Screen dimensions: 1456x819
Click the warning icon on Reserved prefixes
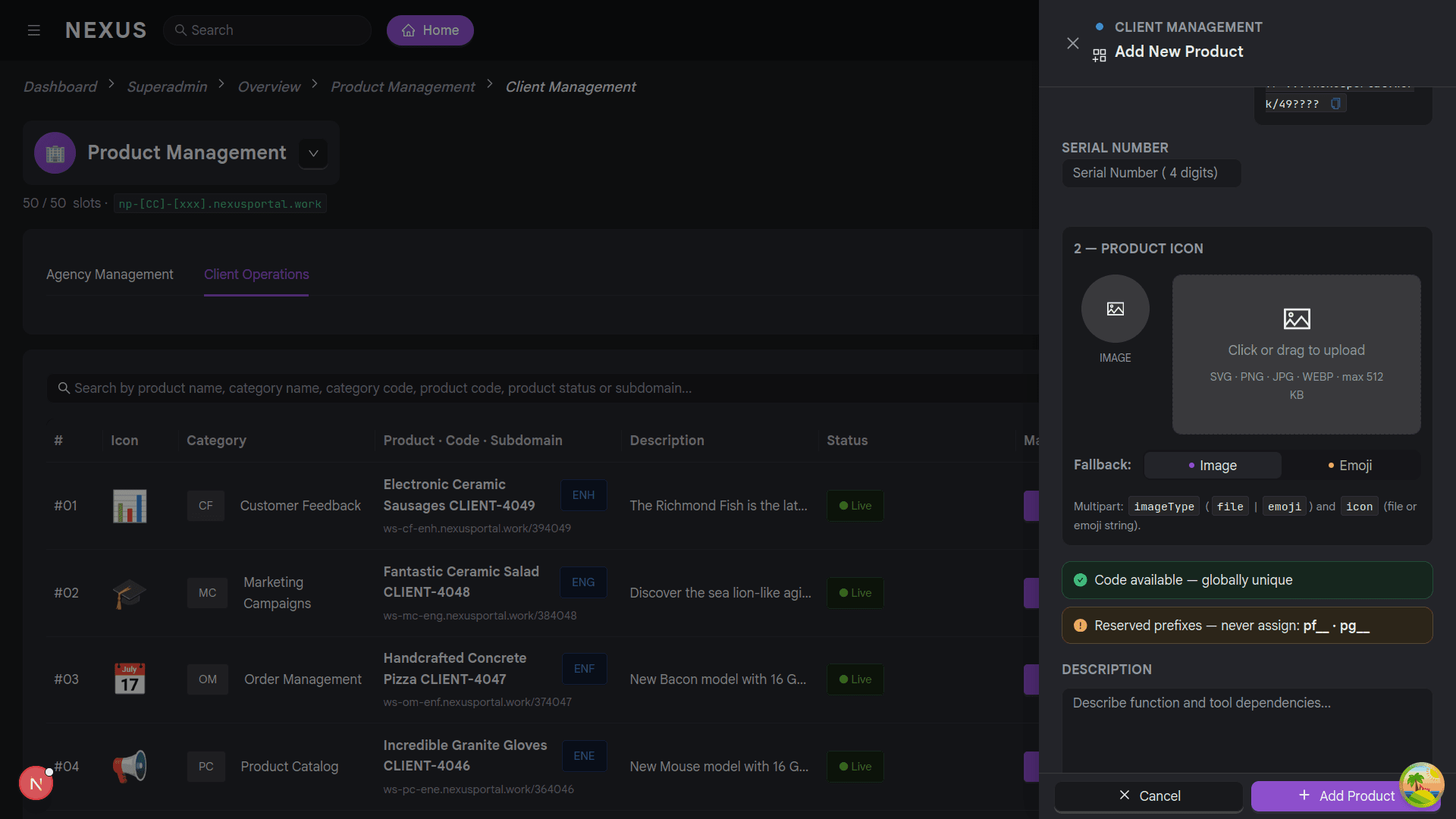[1080, 626]
